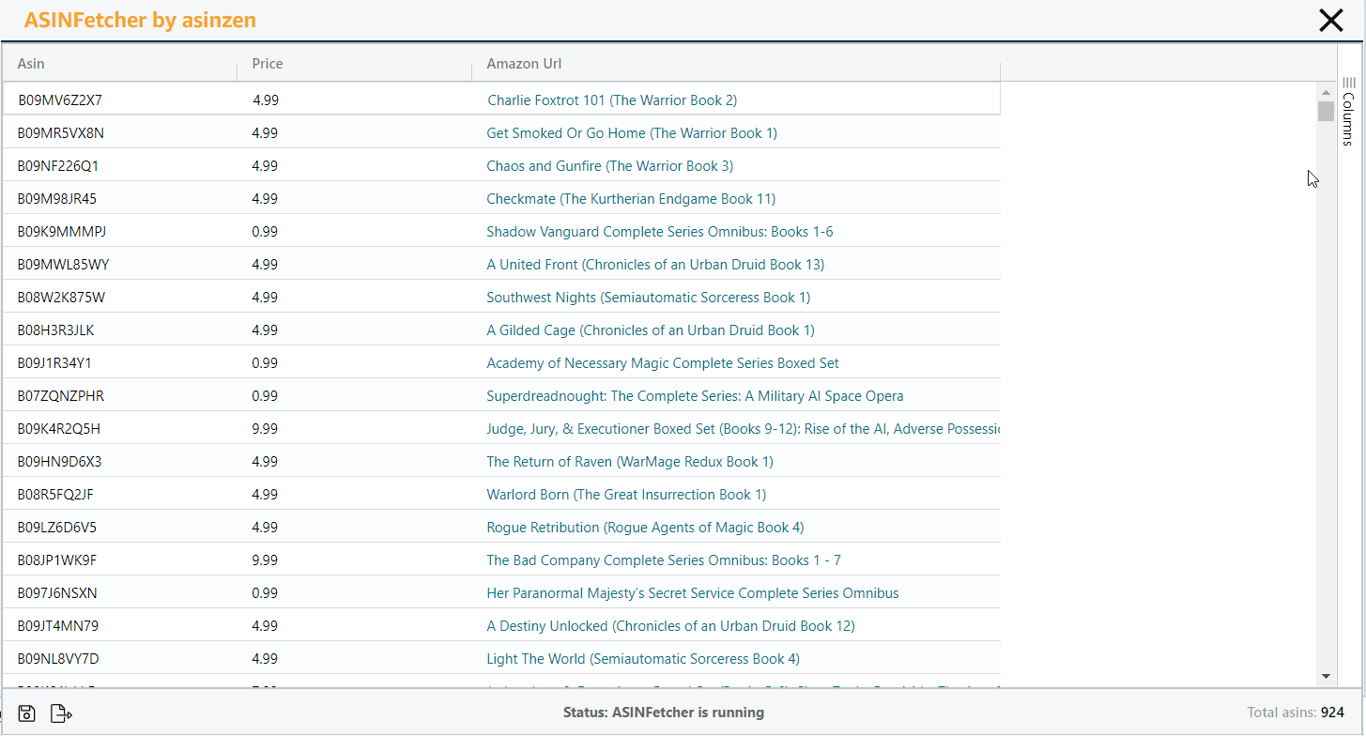Click the 0.99 price for B09K9MMMPJ
Image resolution: width=1366 pixels, height=736 pixels.
pos(265,232)
